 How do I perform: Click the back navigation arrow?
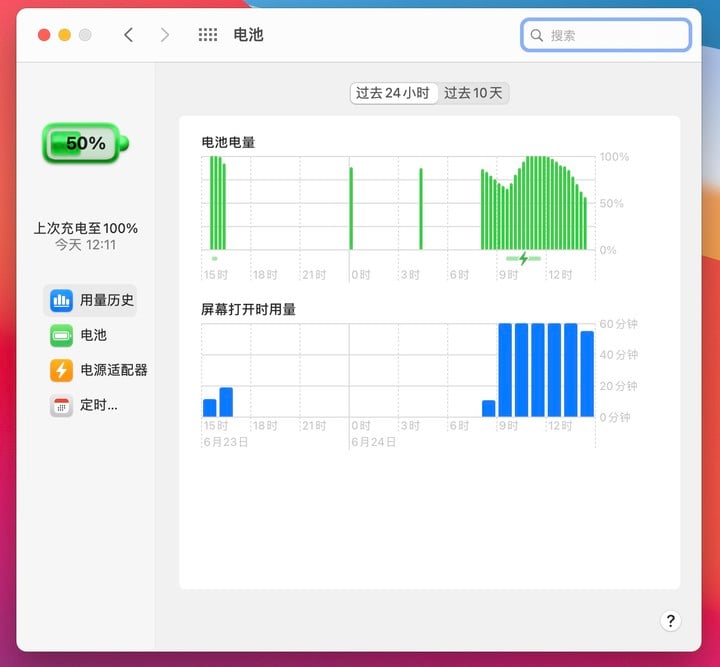point(128,35)
